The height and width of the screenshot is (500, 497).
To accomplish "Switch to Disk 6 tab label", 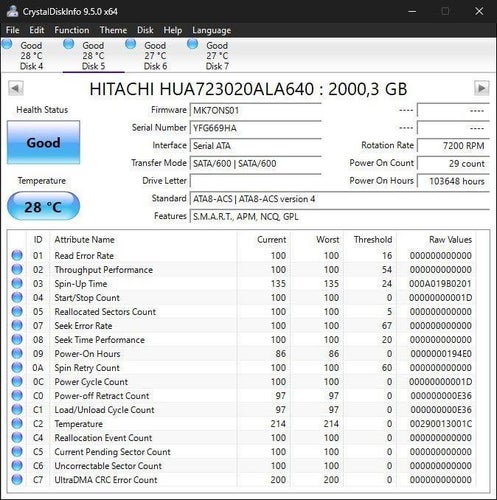I will click(x=155, y=66).
